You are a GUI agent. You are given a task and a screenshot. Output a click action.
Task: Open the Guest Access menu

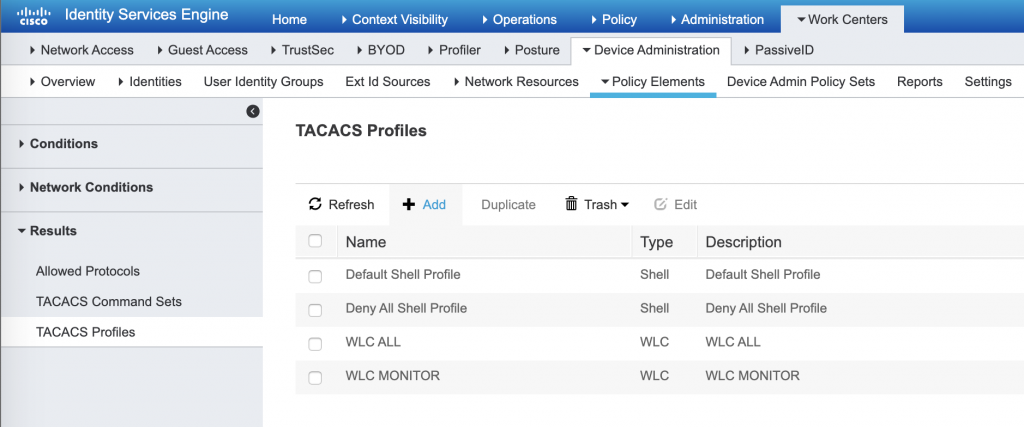(202, 50)
